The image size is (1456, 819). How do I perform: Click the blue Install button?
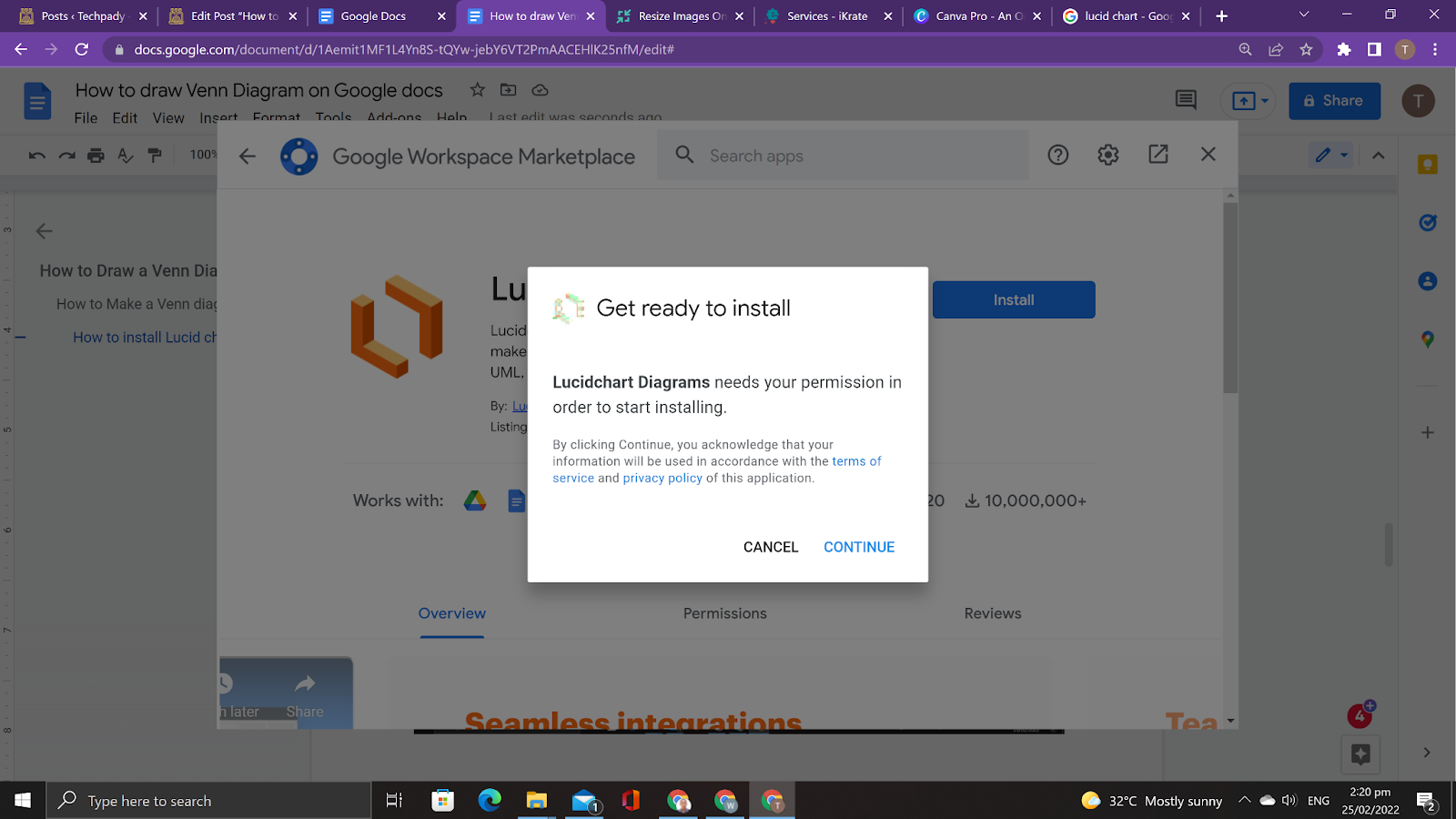pyautogui.click(x=1014, y=299)
